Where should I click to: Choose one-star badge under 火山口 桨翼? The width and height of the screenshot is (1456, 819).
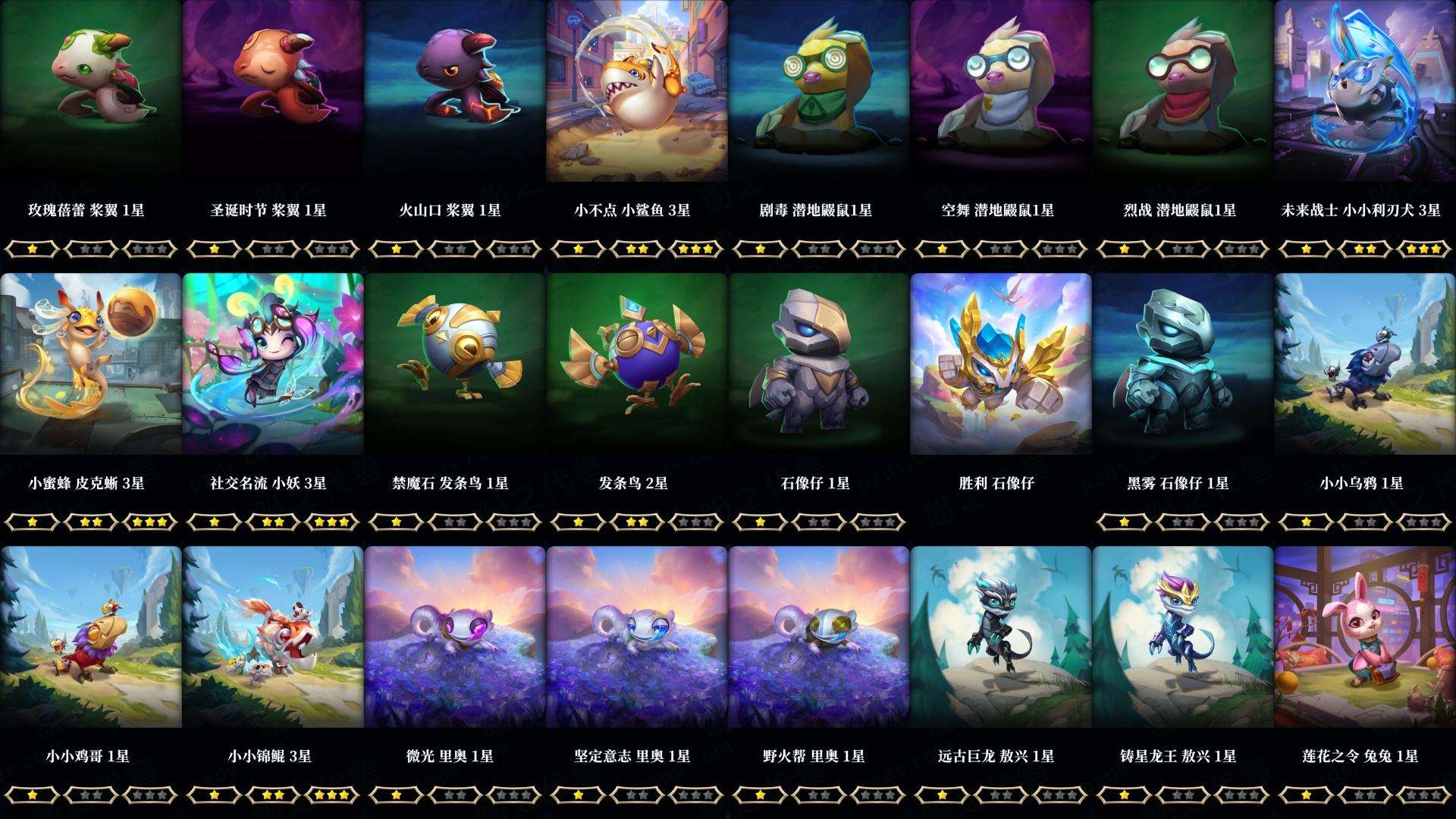(x=396, y=249)
